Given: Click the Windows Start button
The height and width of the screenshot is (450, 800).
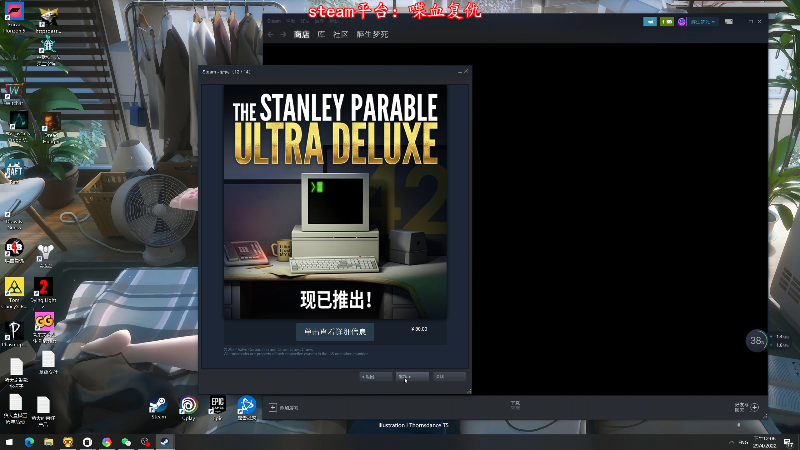Looking at the screenshot, I should click(9, 442).
